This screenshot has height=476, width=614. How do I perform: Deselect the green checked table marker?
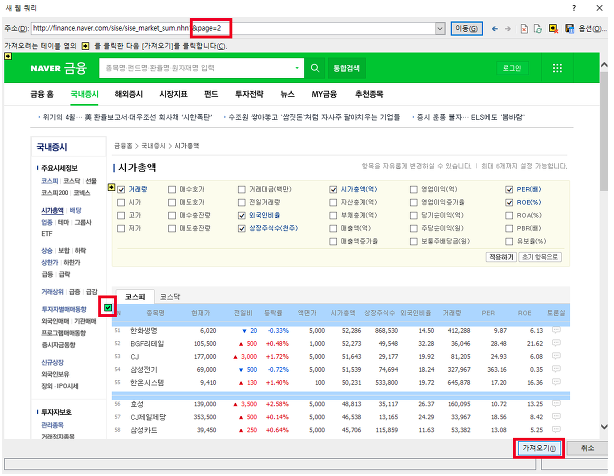[x=108, y=308]
